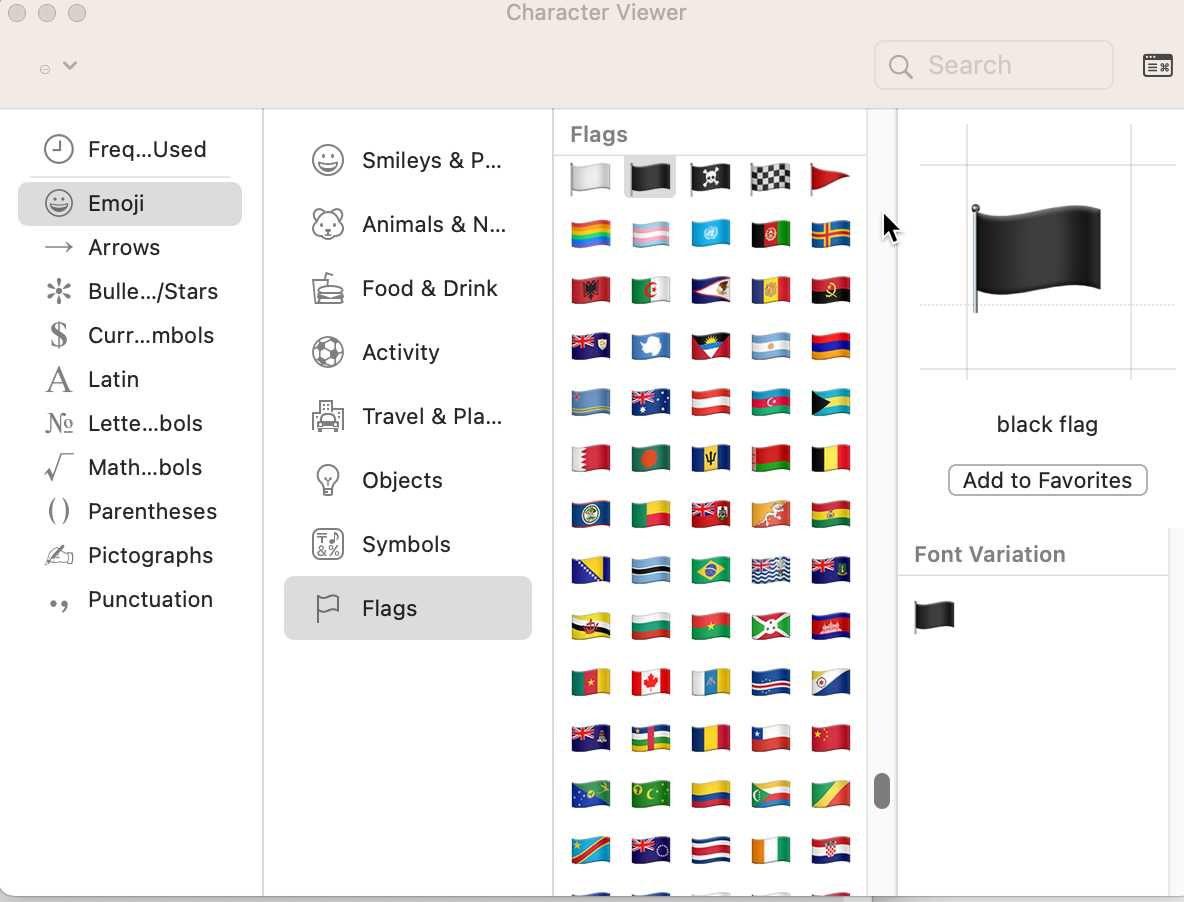
Task: Choose the Brazil flag emoji
Action: coord(710,570)
